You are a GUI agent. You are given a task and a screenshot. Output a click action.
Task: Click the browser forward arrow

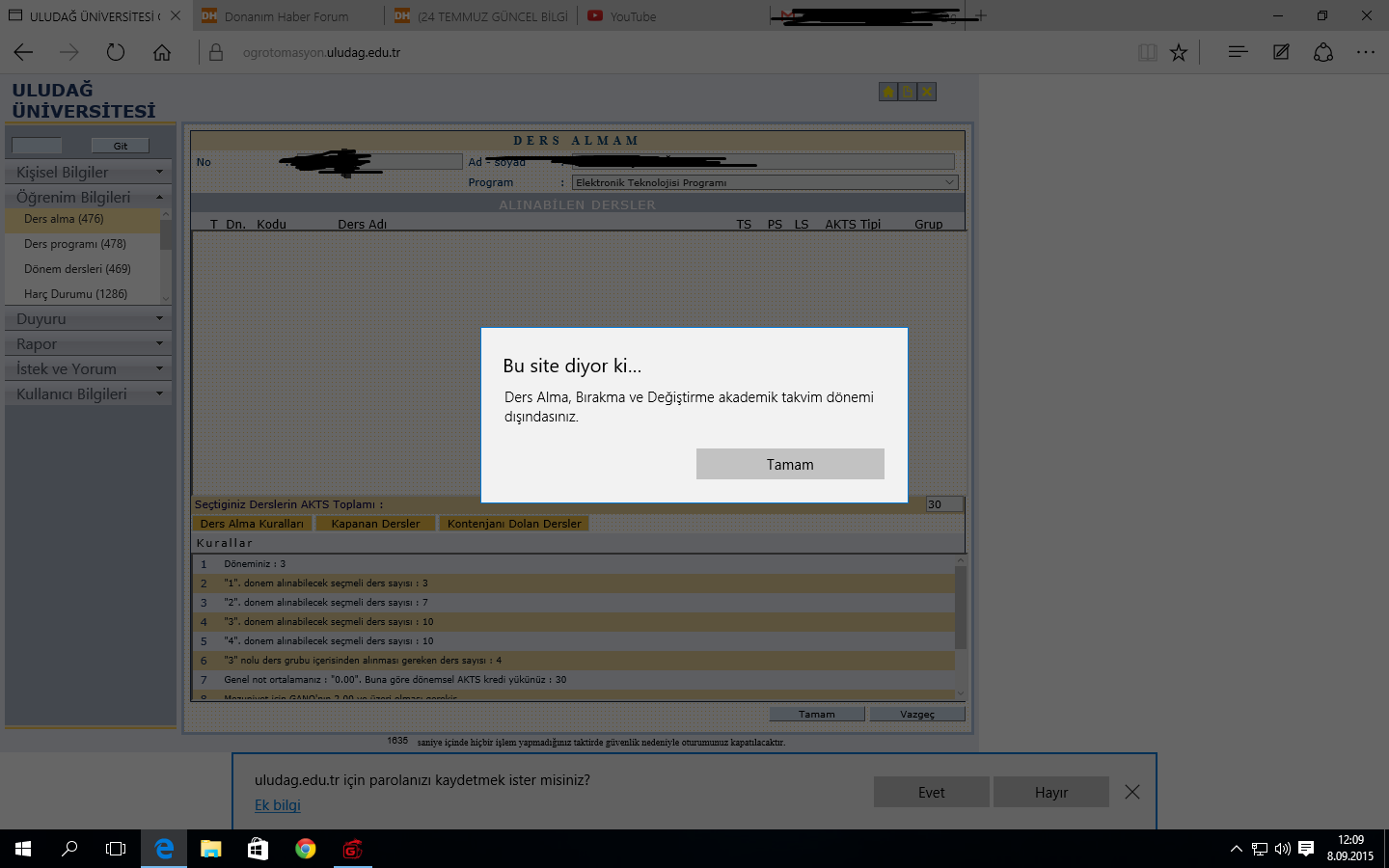(69, 52)
